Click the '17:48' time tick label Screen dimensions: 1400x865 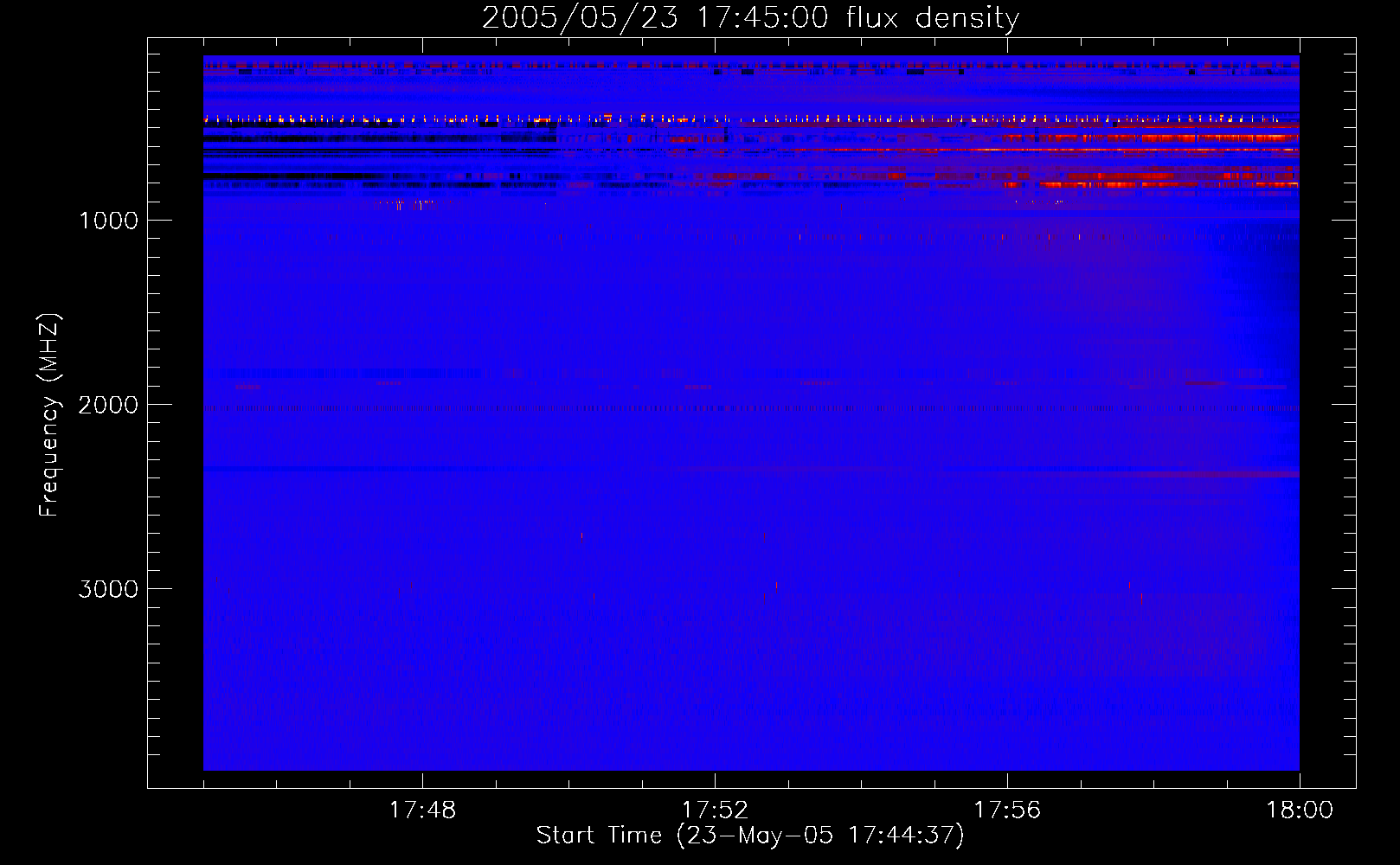point(422,811)
